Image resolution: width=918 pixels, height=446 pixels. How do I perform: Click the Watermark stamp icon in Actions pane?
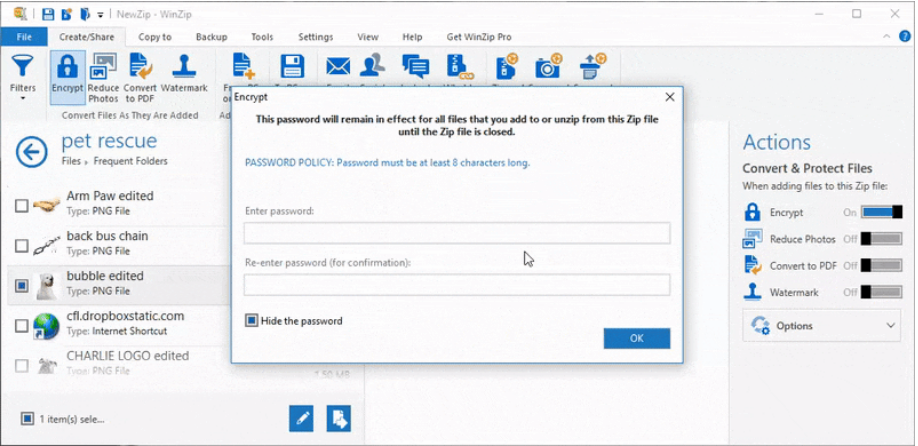752,292
